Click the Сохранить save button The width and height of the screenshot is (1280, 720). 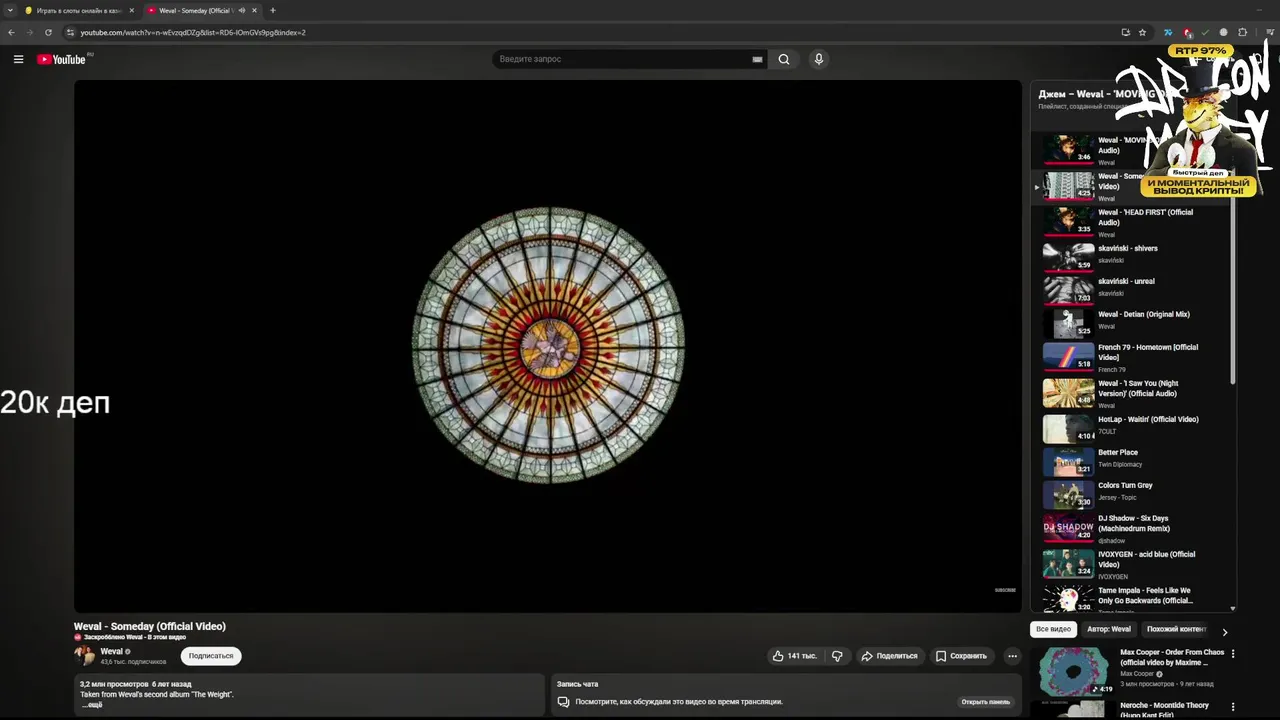(961, 656)
